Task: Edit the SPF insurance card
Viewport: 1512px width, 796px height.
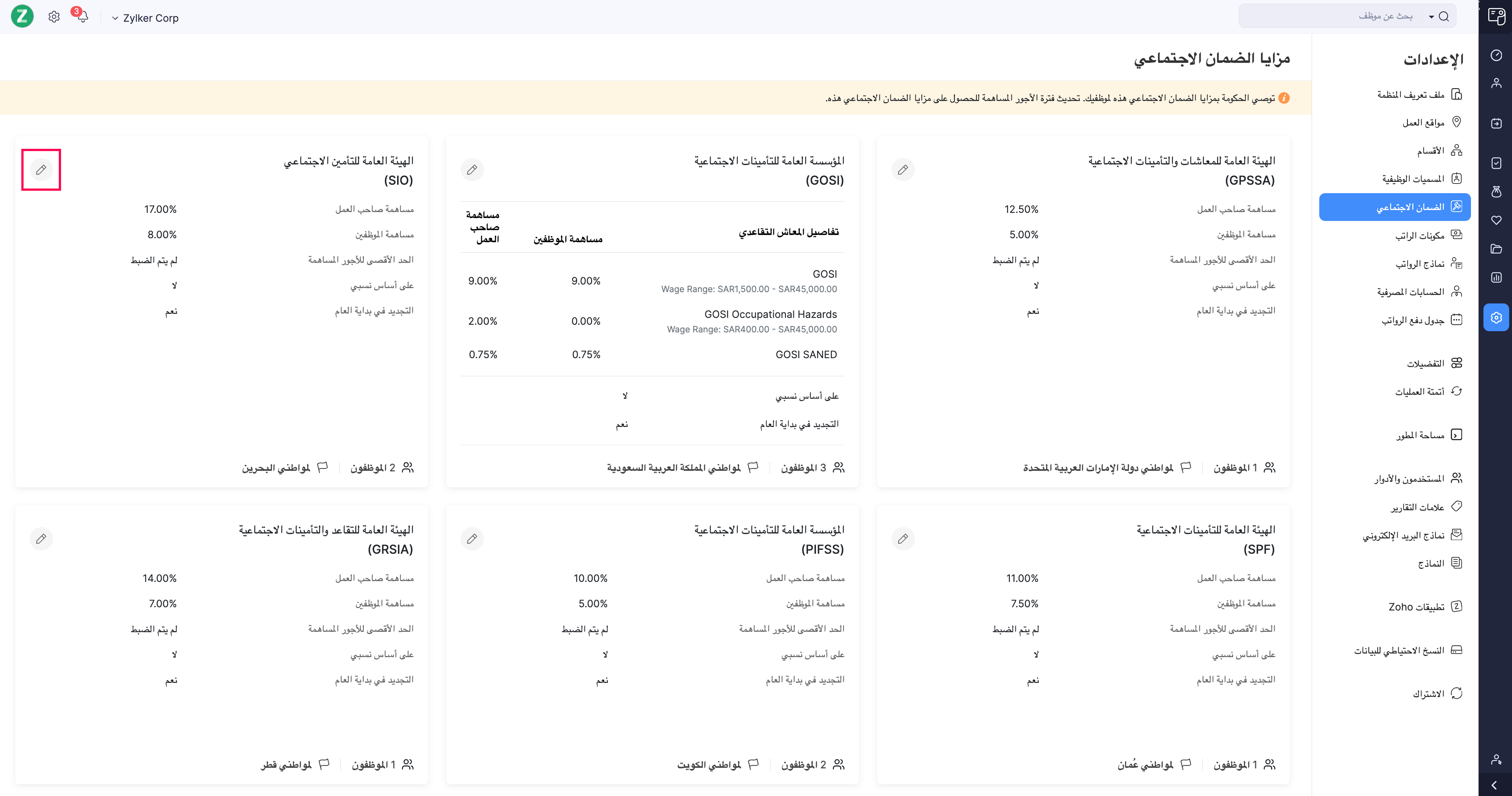Action: (x=903, y=539)
